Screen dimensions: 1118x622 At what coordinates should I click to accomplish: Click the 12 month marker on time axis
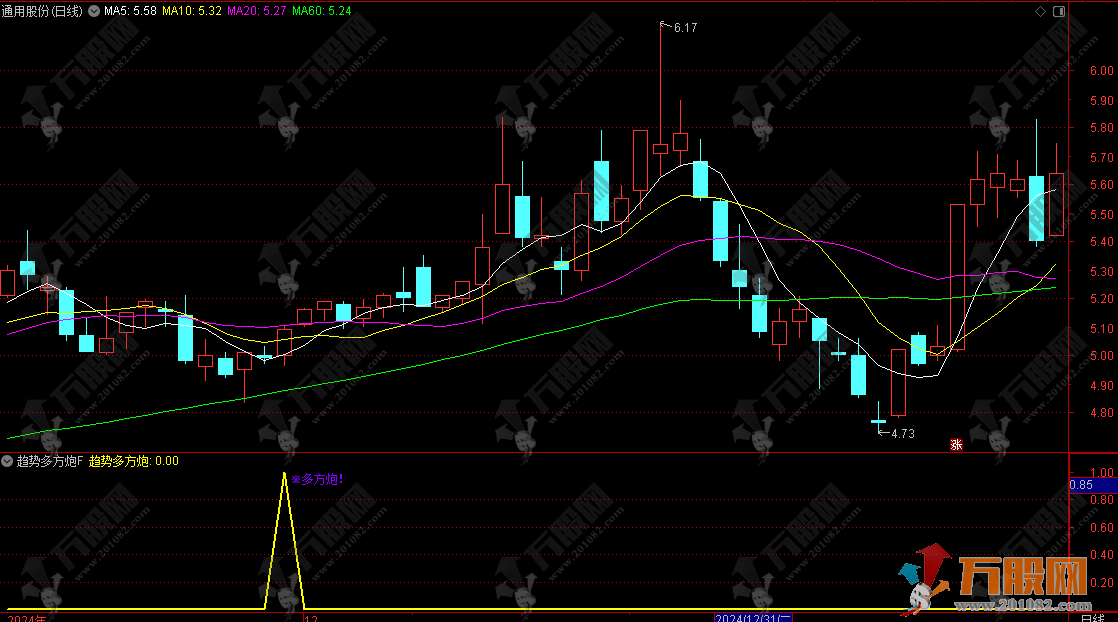tap(311, 618)
